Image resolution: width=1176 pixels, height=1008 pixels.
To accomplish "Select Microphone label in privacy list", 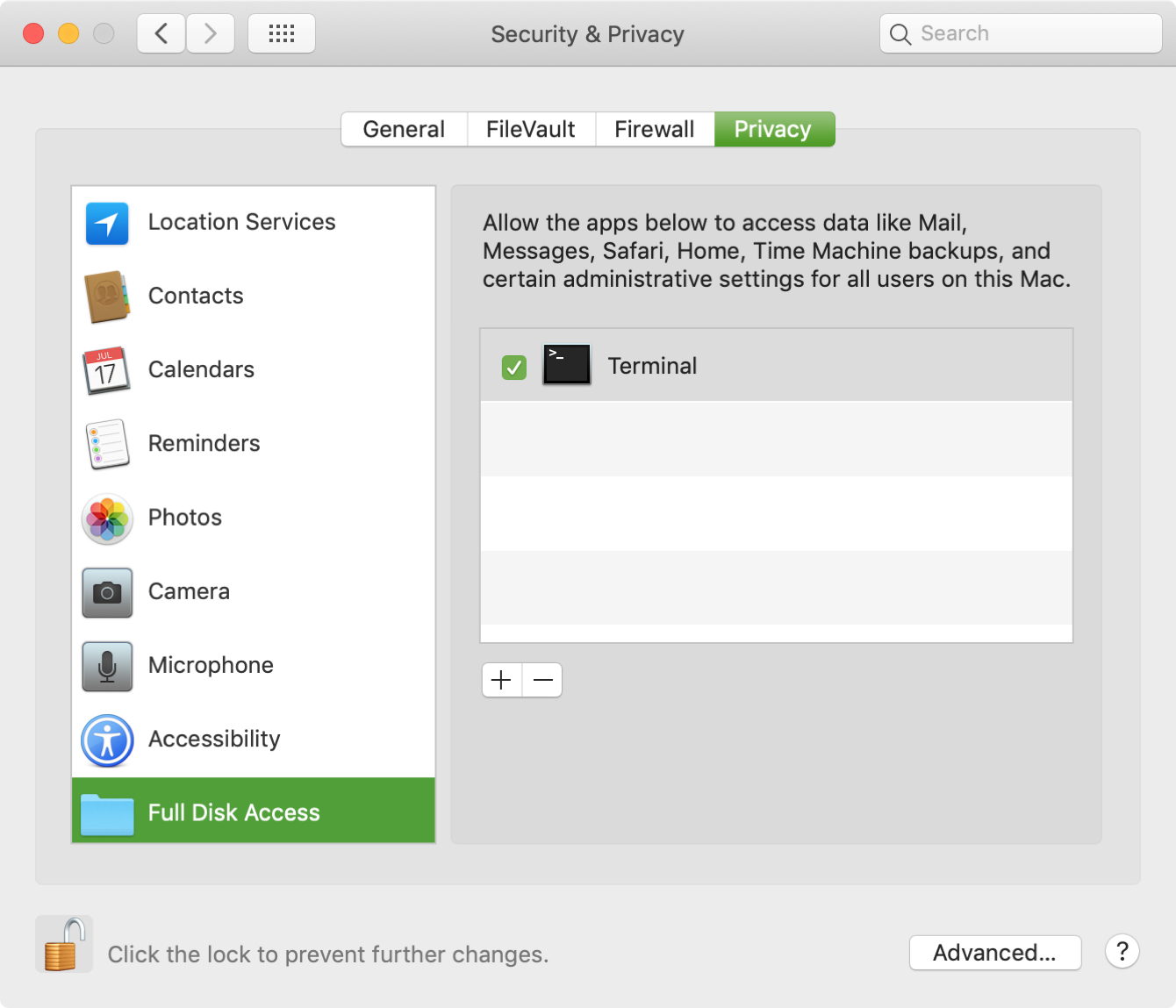I will pos(211,665).
